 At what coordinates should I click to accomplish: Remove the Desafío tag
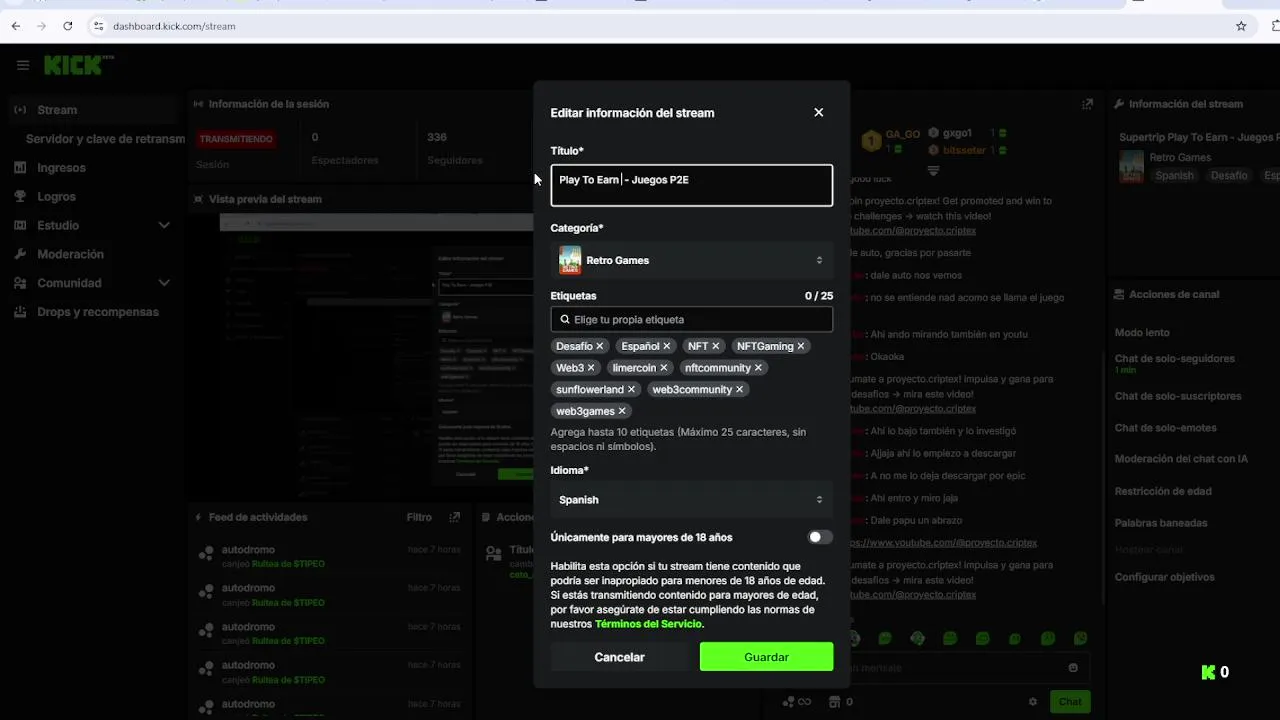600,346
